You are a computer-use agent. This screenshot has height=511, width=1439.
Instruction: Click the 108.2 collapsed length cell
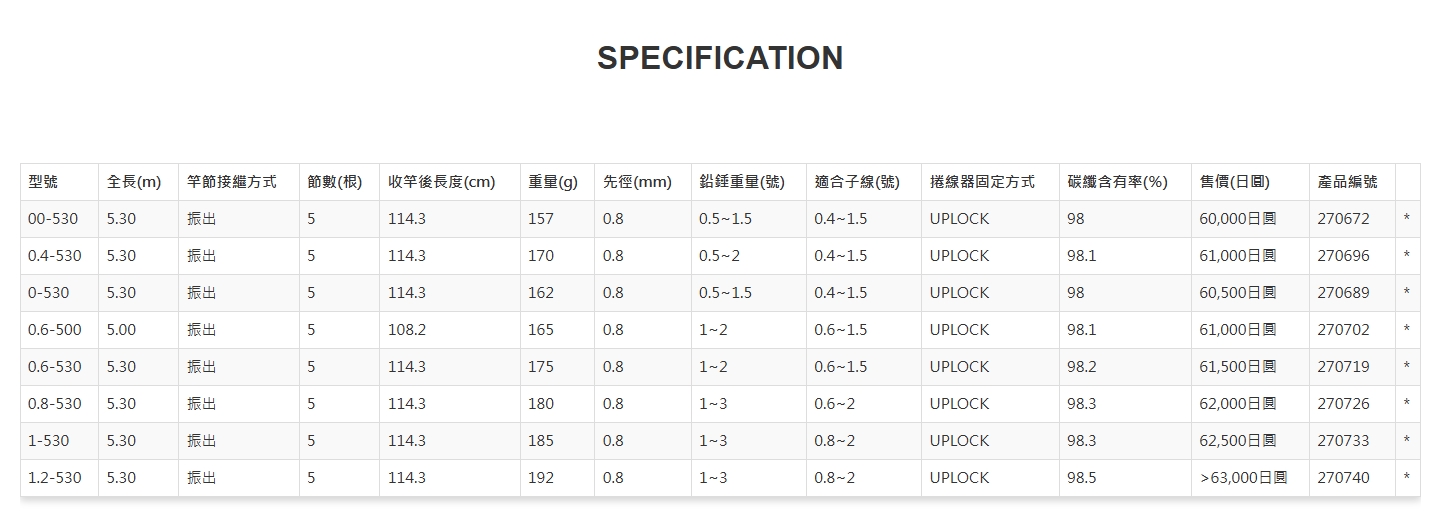tap(407, 330)
